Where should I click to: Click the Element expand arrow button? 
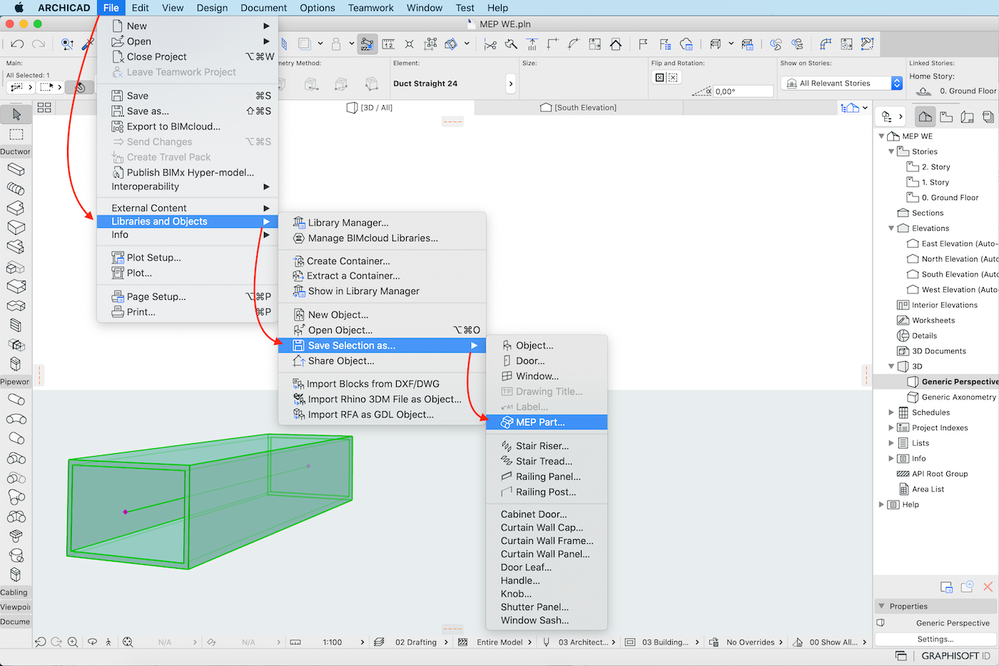click(510, 83)
